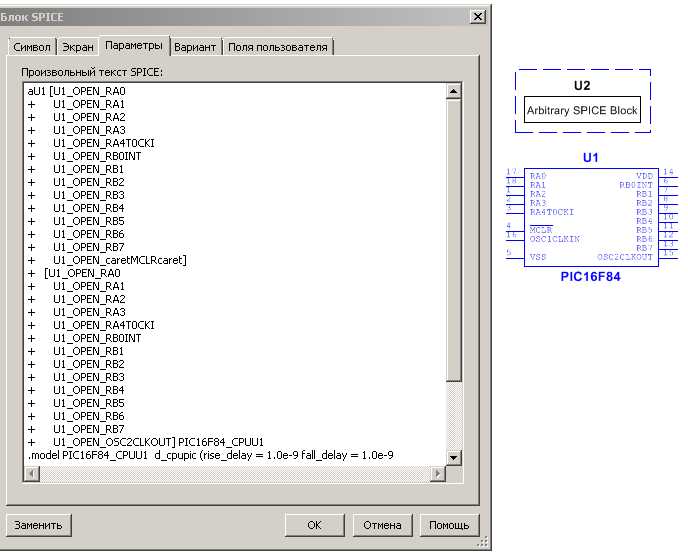Click the U1 reference designator label

591,158
